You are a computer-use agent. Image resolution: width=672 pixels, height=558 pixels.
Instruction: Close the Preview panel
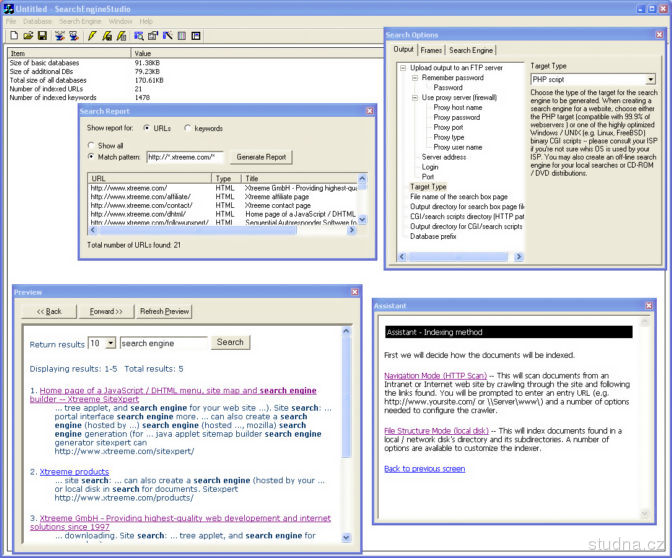[353, 292]
